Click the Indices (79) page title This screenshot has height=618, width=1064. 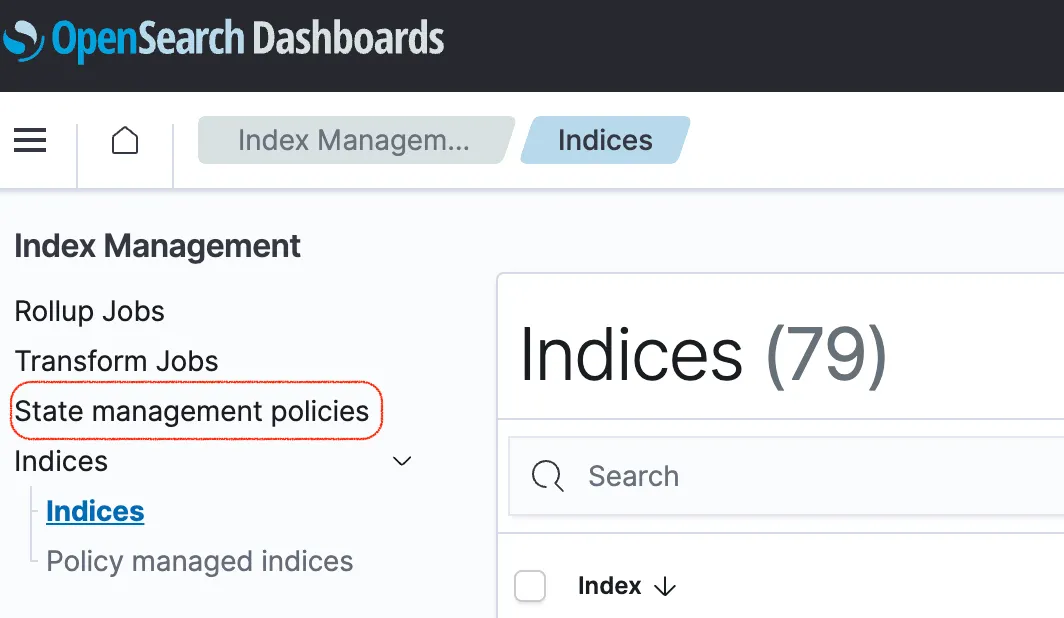coord(703,354)
